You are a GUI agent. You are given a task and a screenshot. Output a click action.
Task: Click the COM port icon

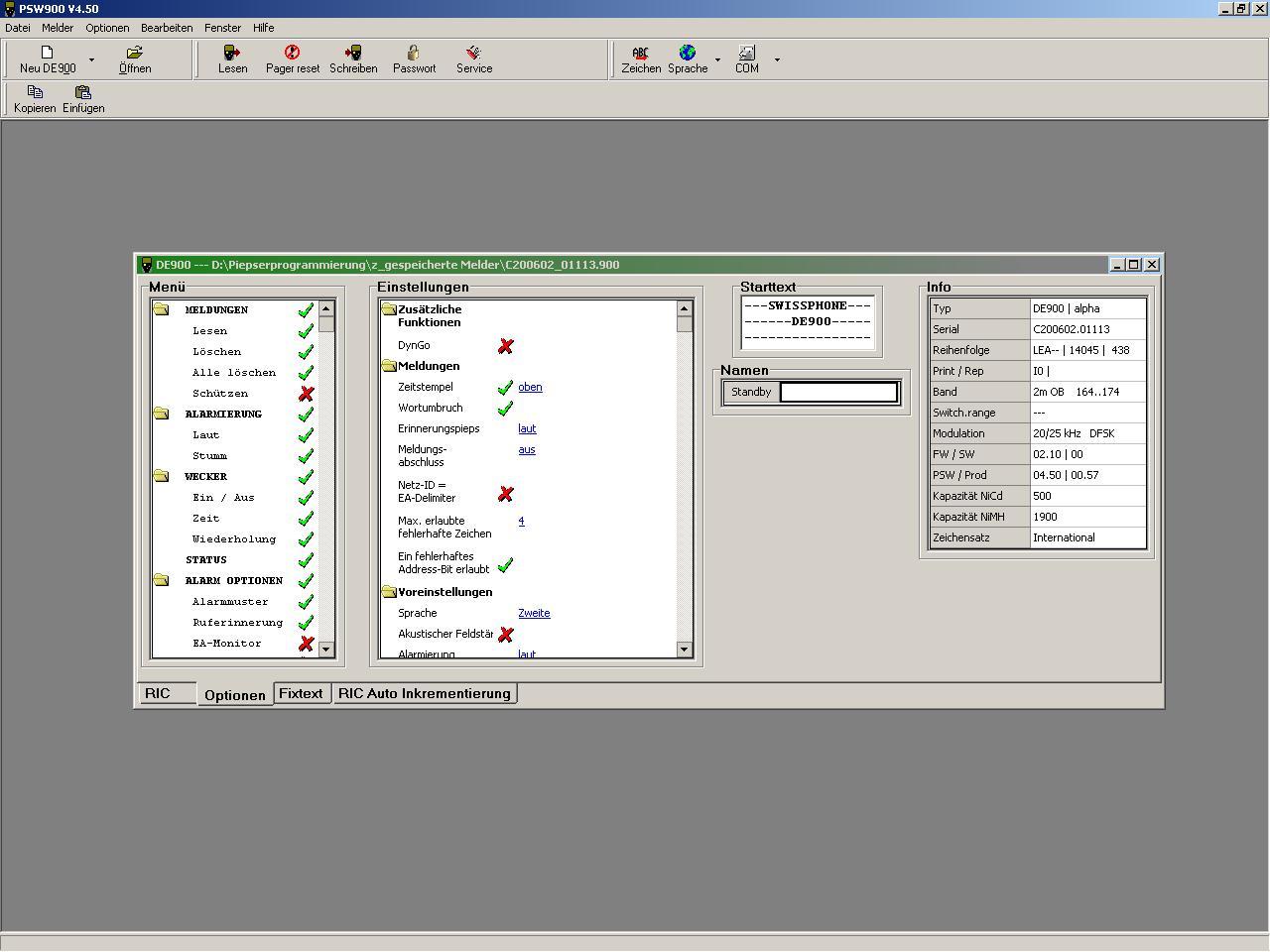point(746,53)
